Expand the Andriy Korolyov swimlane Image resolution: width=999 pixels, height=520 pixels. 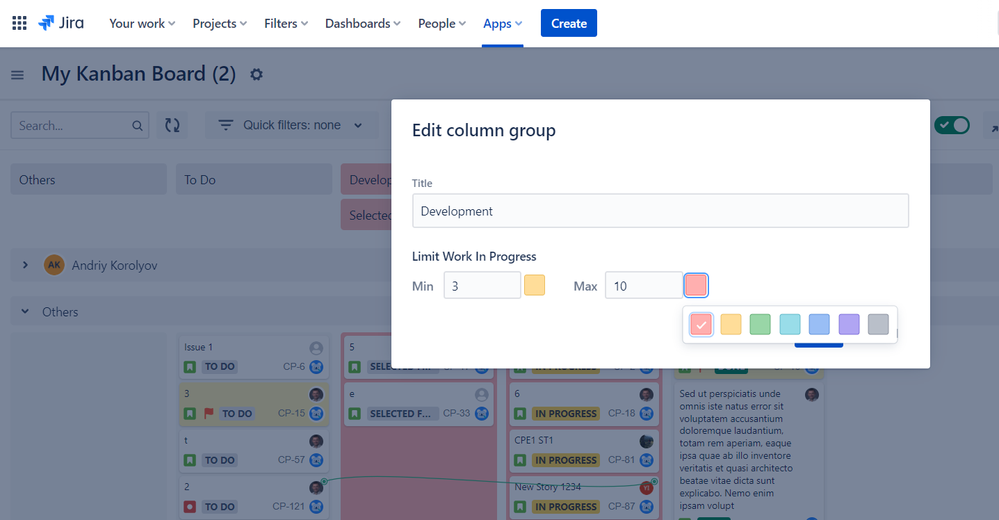[25, 264]
